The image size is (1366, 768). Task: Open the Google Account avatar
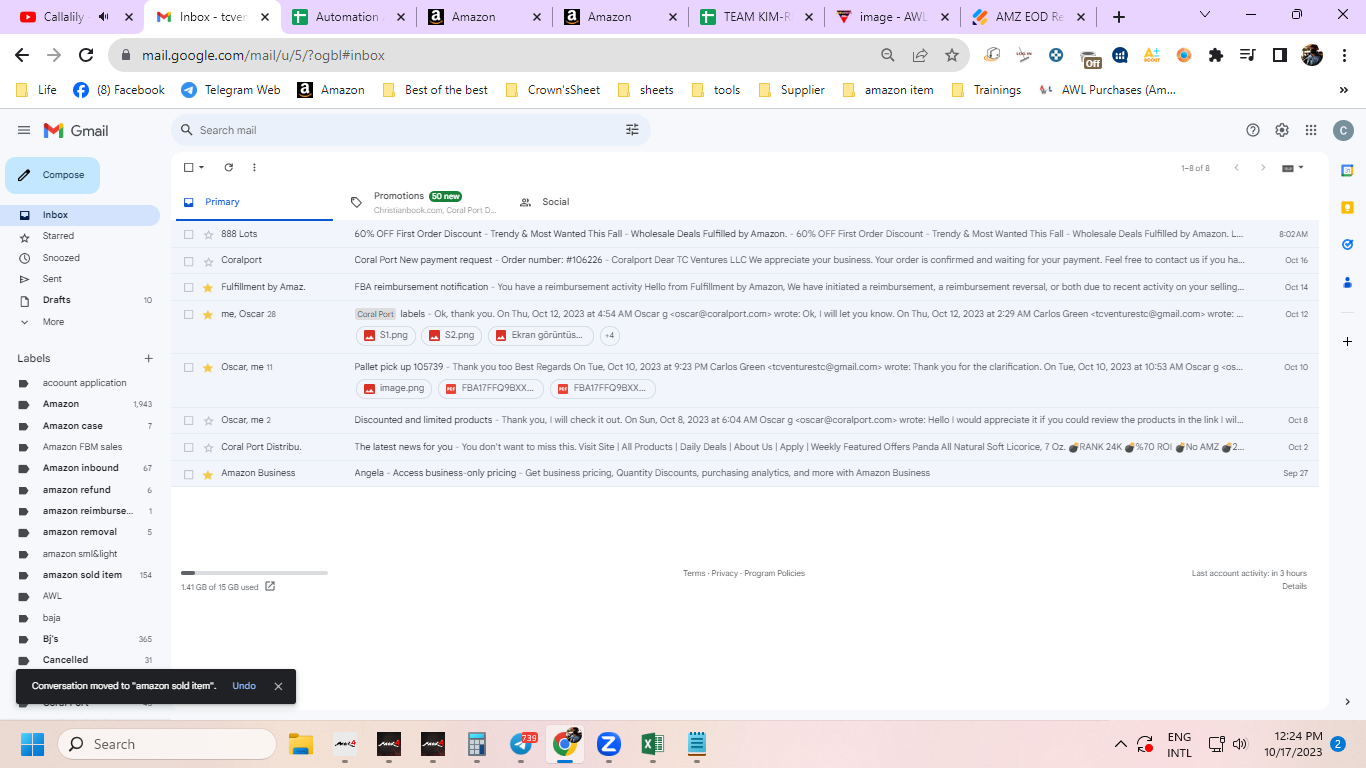pos(1343,130)
